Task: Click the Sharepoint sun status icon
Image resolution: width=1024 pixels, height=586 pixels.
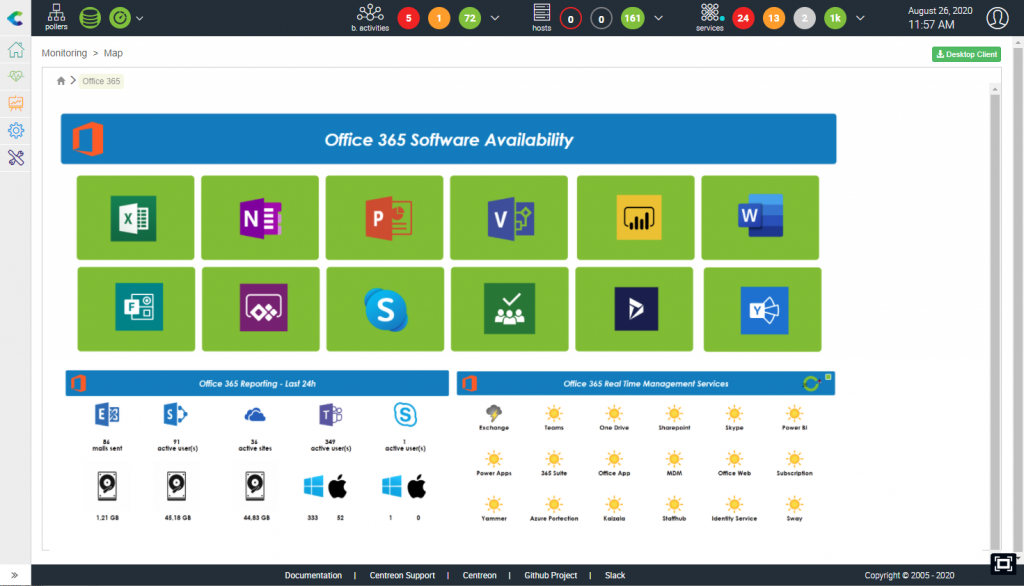Action: [x=674, y=413]
